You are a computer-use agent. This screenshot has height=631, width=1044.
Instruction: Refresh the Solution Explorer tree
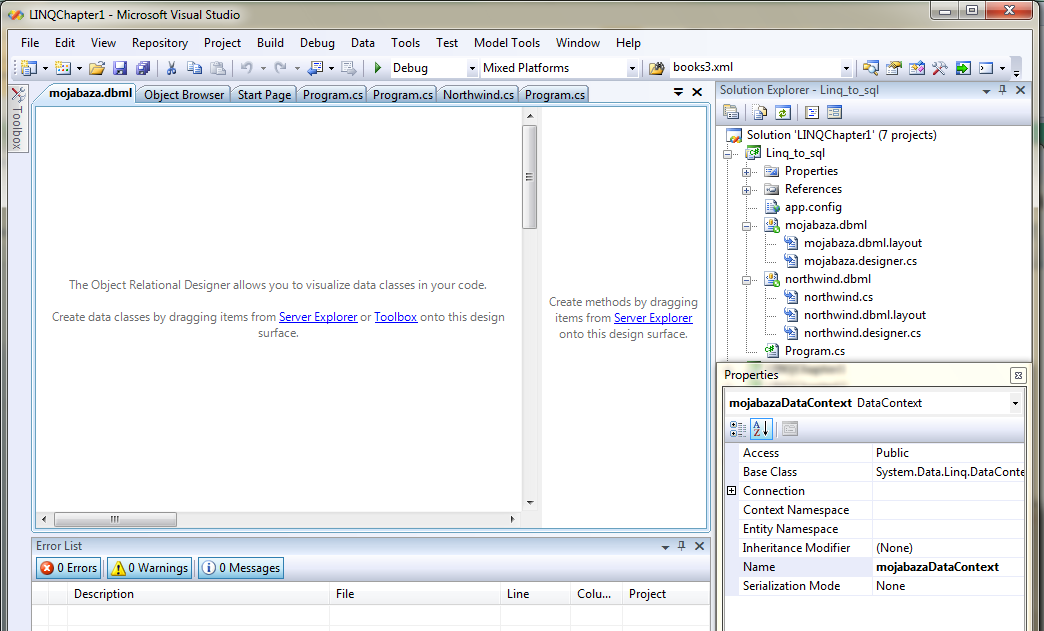[782, 112]
